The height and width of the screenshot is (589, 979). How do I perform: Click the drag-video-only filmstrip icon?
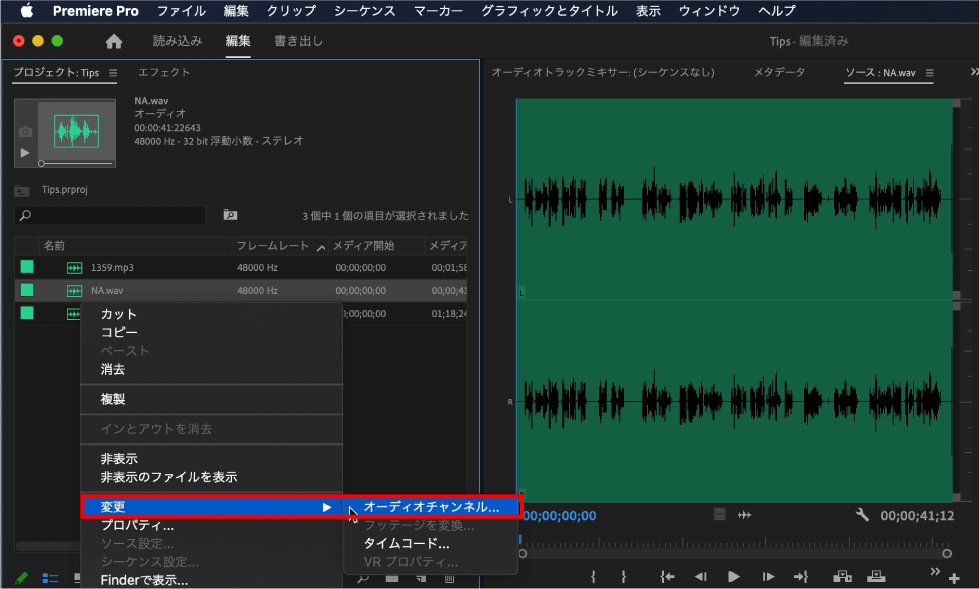(720, 514)
